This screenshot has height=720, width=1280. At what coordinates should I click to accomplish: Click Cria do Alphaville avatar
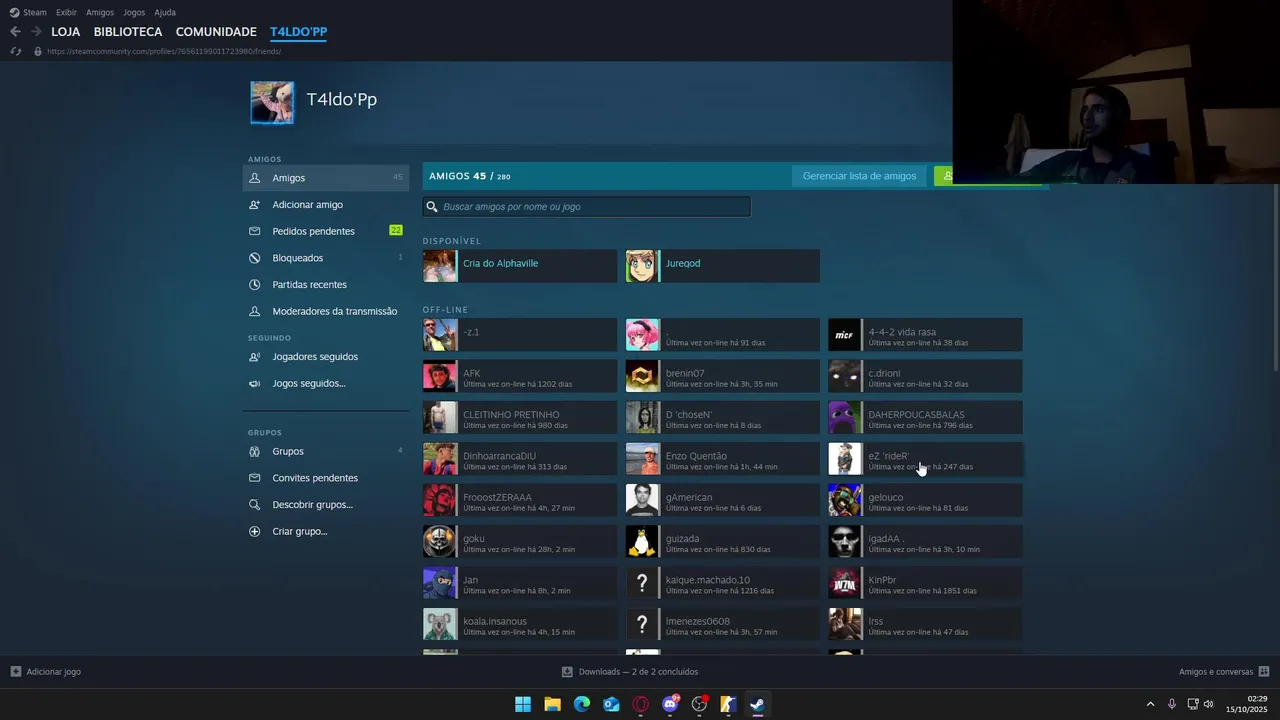click(440, 266)
